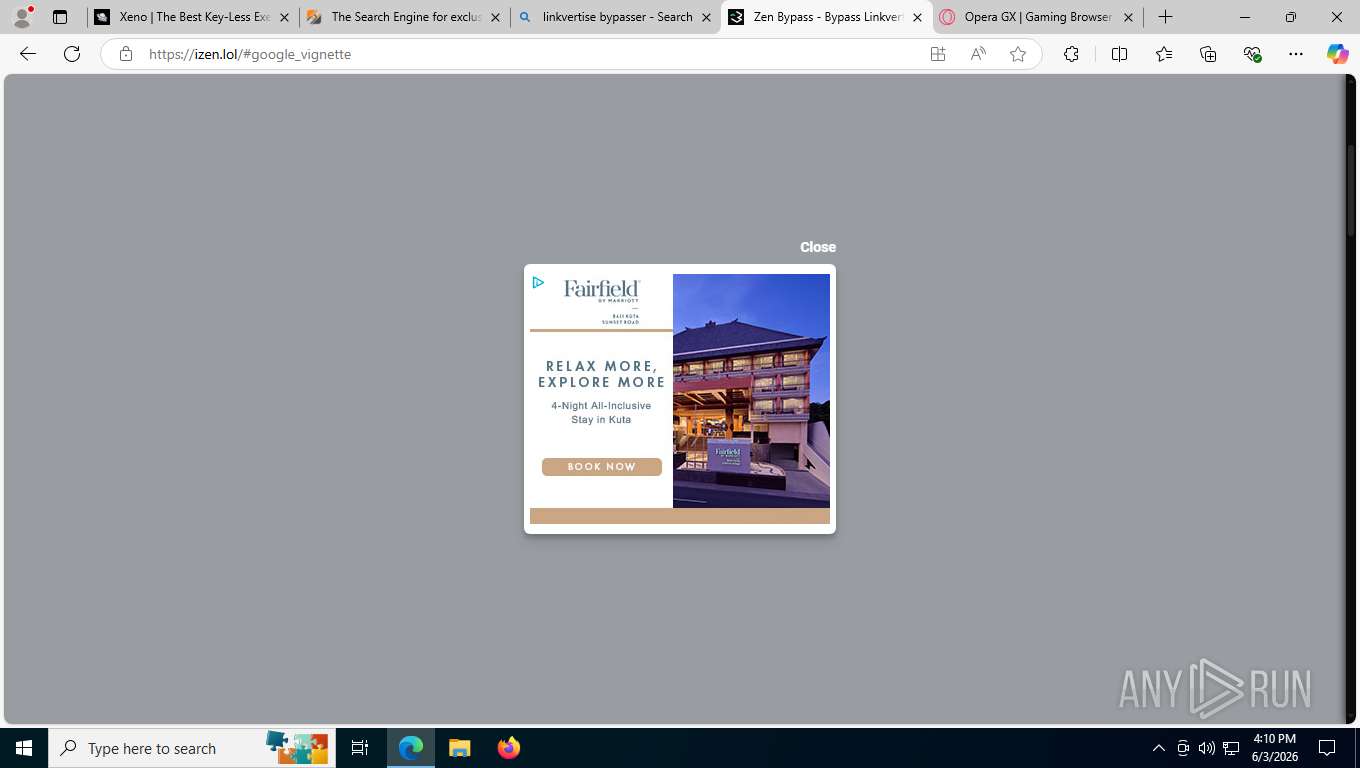The width and height of the screenshot is (1360, 768).
Task: Close The Search Engine tab
Action: pos(495,17)
